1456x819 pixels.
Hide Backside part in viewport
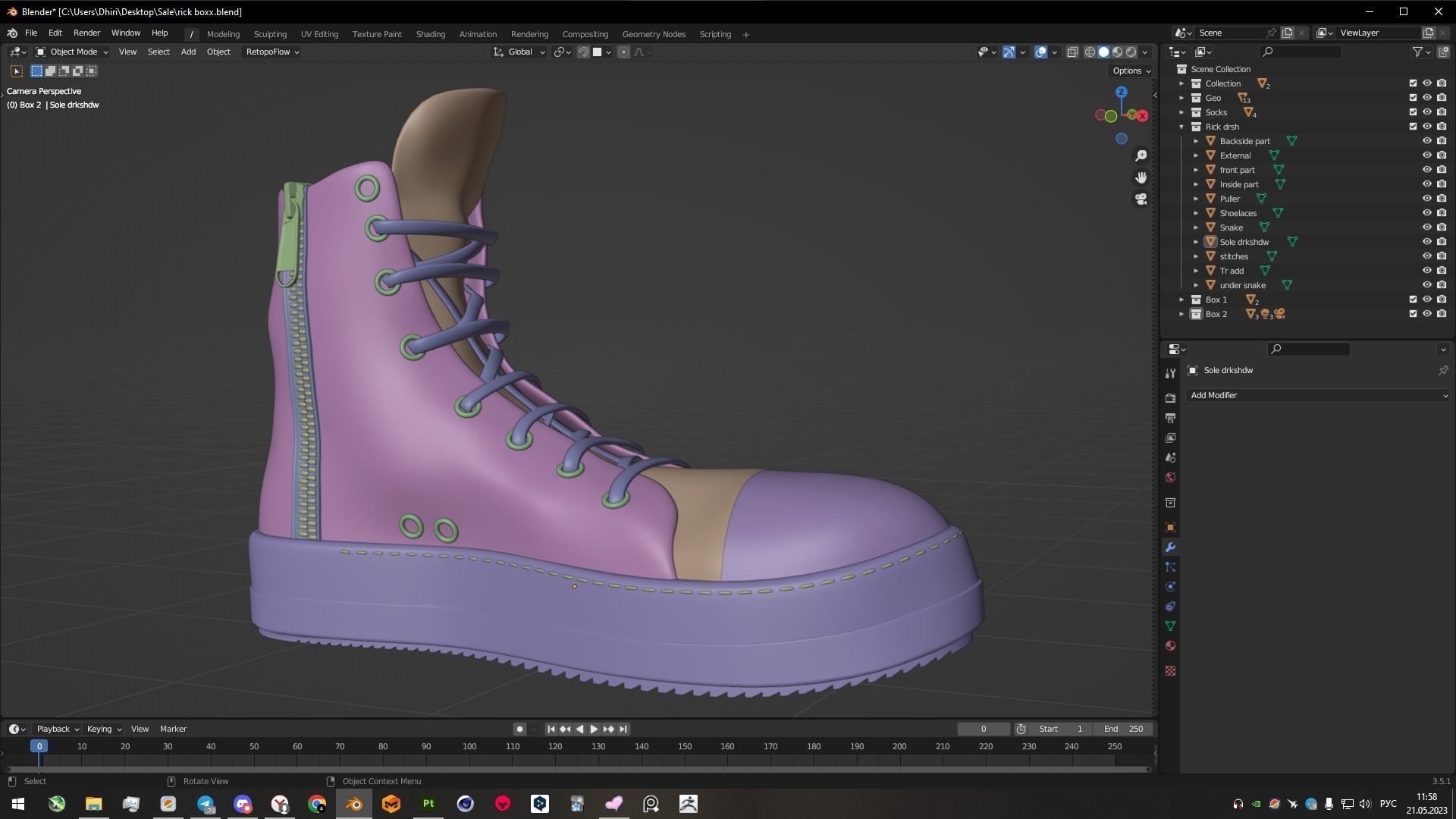point(1426,141)
